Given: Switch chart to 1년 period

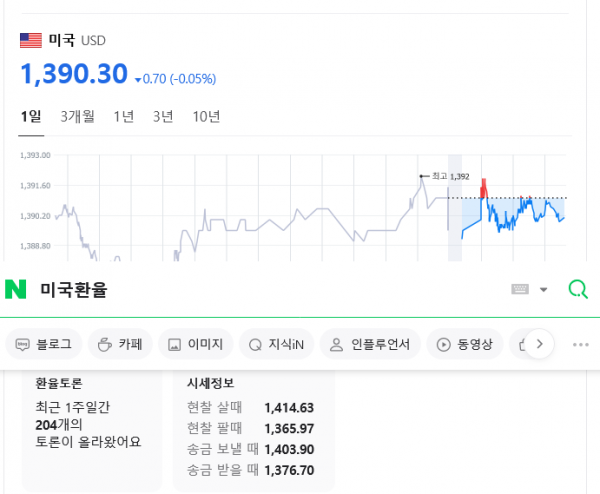Looking at the screenshot, I should pyautogui.click(x=123, y=117).
